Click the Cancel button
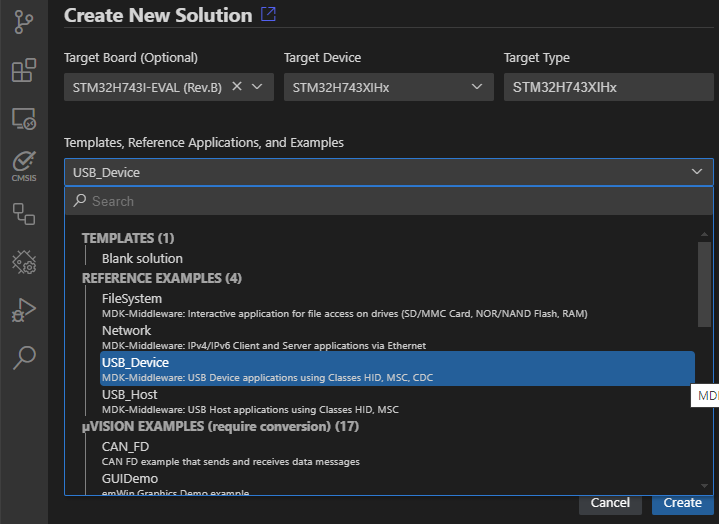The image size is (719, 524). pos(610,503)
